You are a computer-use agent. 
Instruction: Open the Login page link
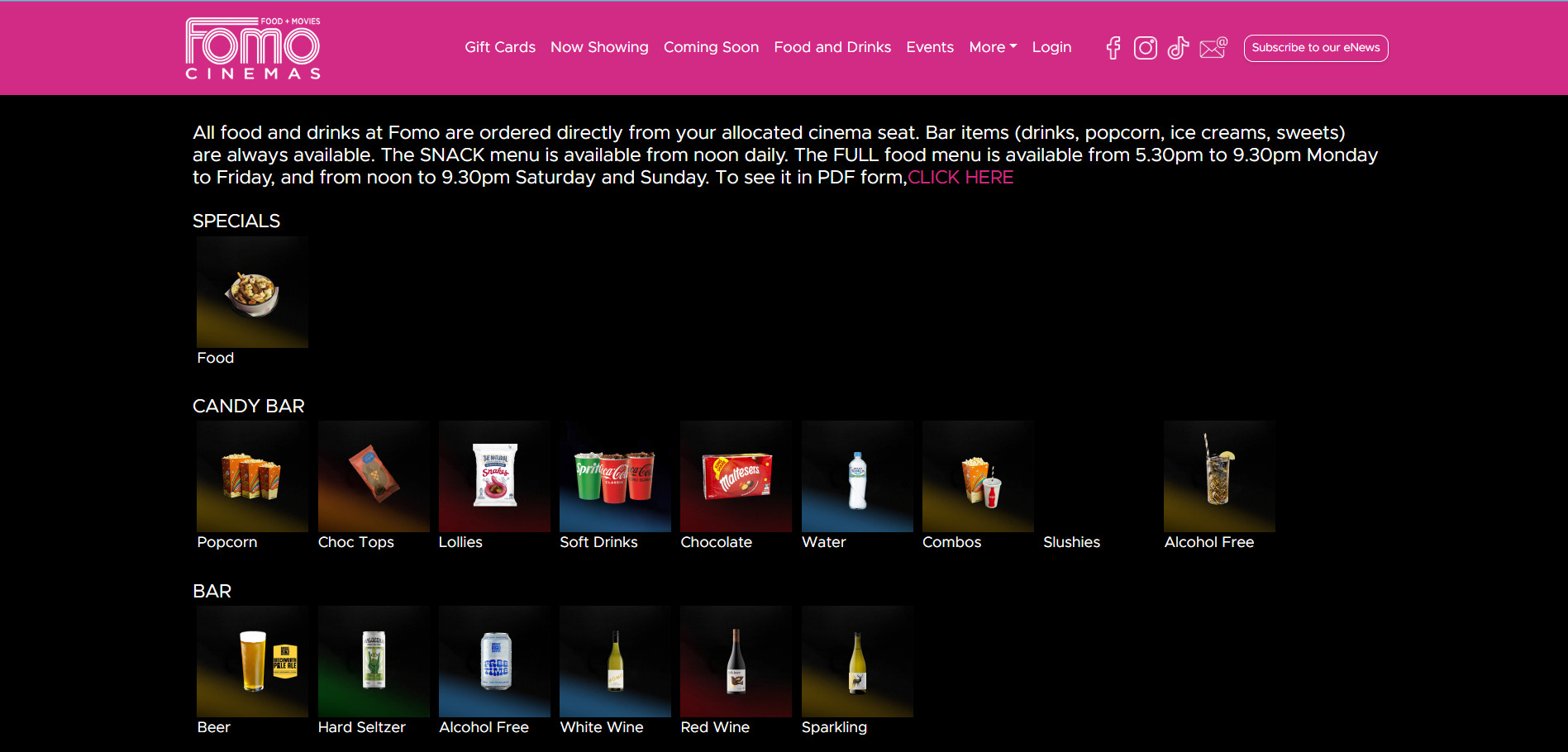coord(1051,47)
